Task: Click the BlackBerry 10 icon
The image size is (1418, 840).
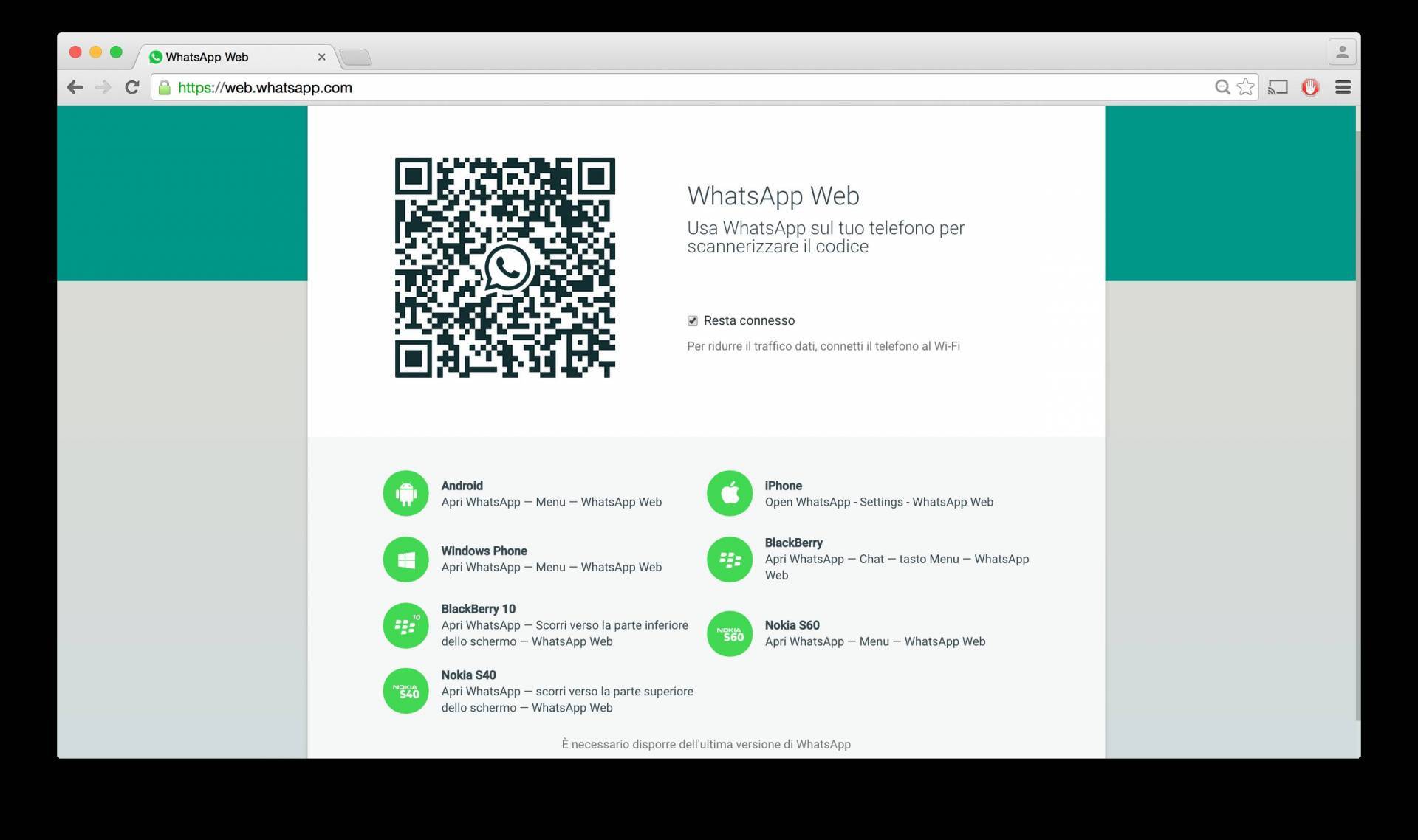Action: click(x=405, y=625)
